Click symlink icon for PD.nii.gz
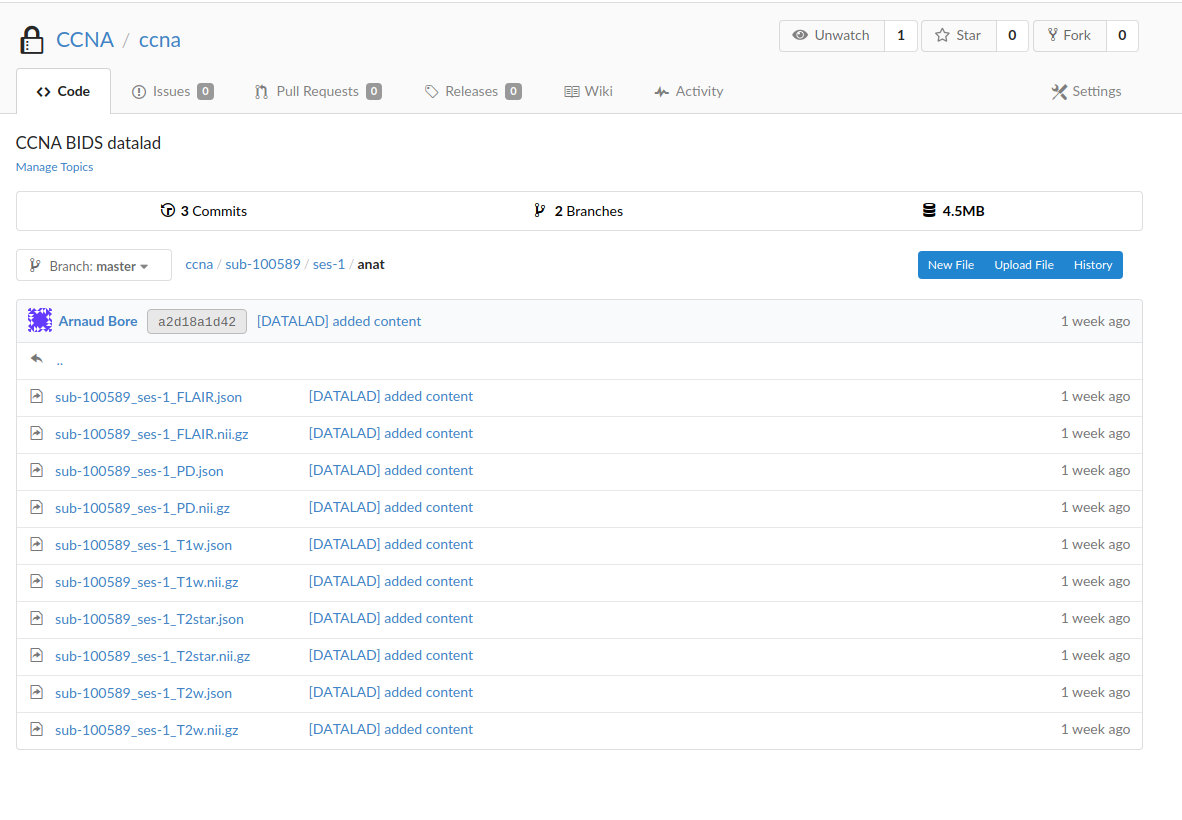The height and width of the screenshot is (820, 1182). coord(36,506)
